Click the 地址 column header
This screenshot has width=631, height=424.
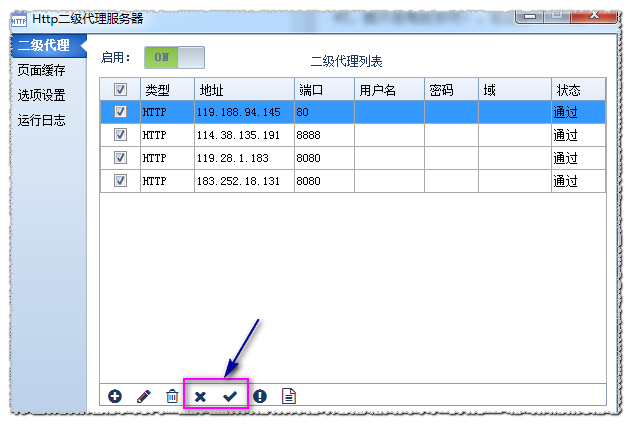point(244,90)
